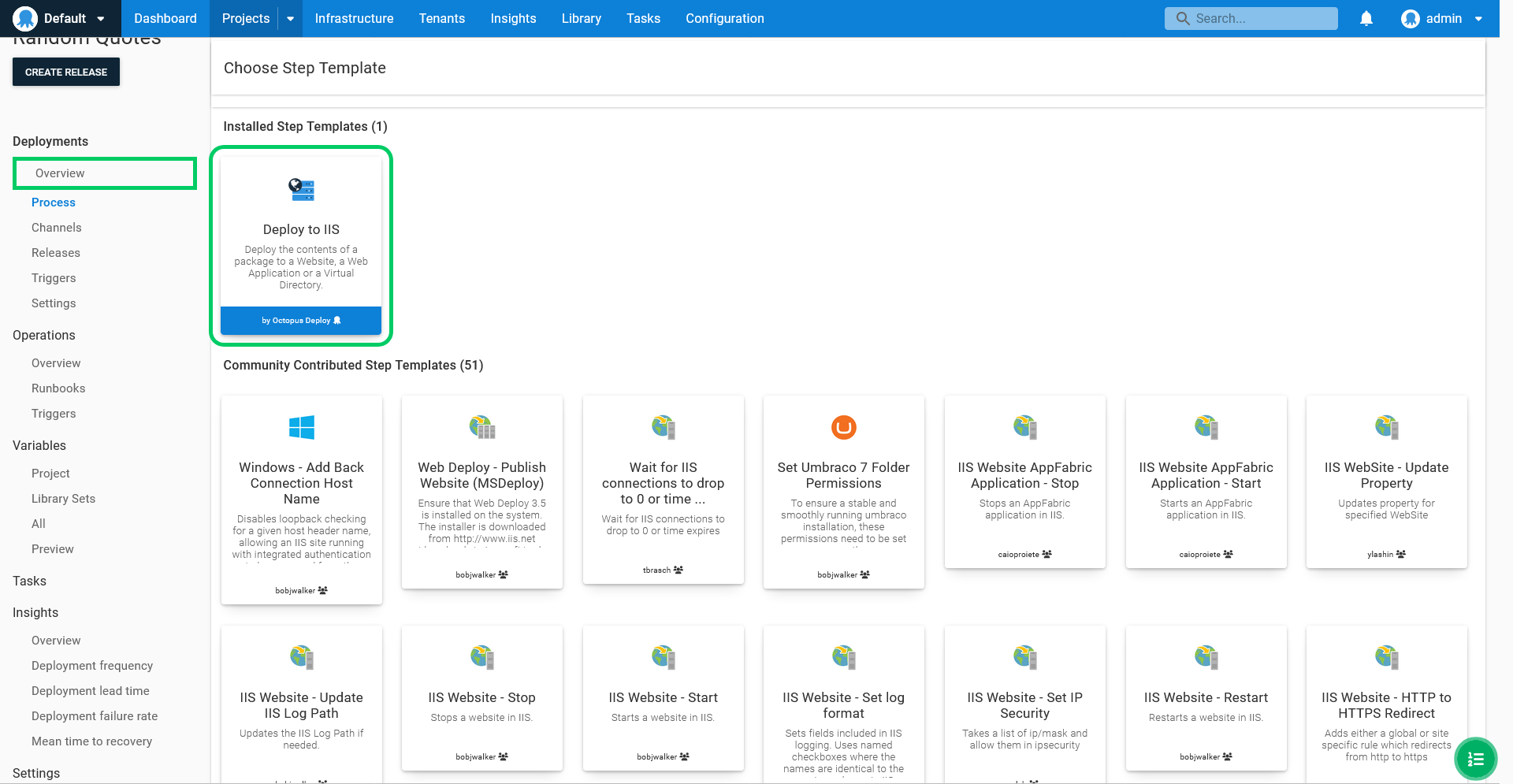Expand the Default space switcher arrow
The width and height of the screenshot is (1513, 784).
point(101,19)
